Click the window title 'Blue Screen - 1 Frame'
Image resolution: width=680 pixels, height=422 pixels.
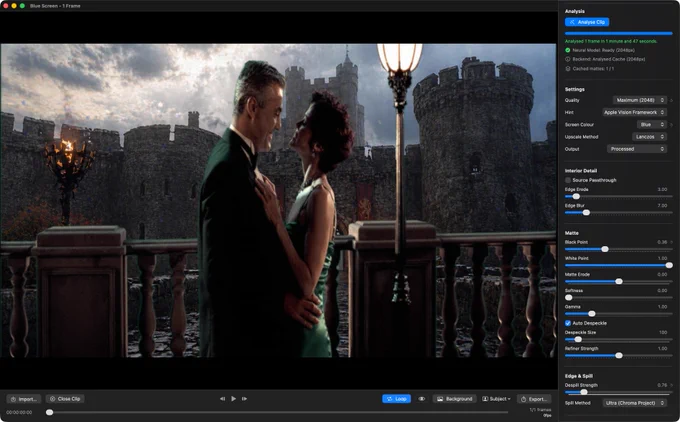(x=55, y=6)
